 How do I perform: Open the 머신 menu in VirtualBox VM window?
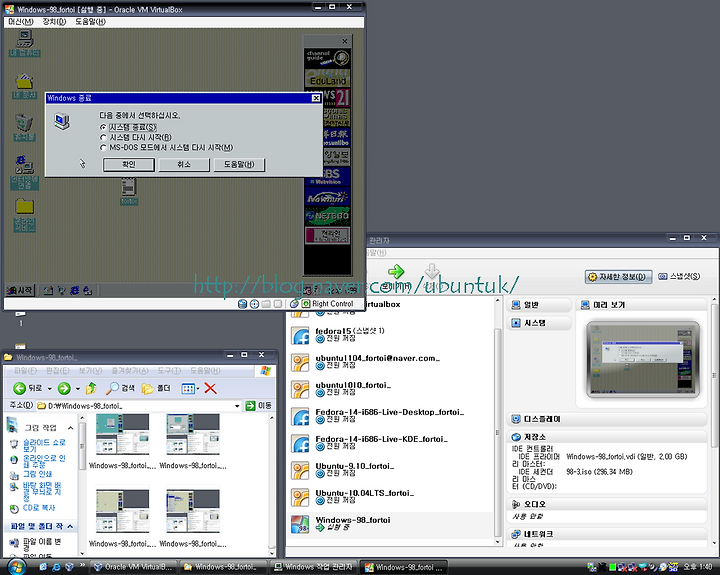(21, 22)
